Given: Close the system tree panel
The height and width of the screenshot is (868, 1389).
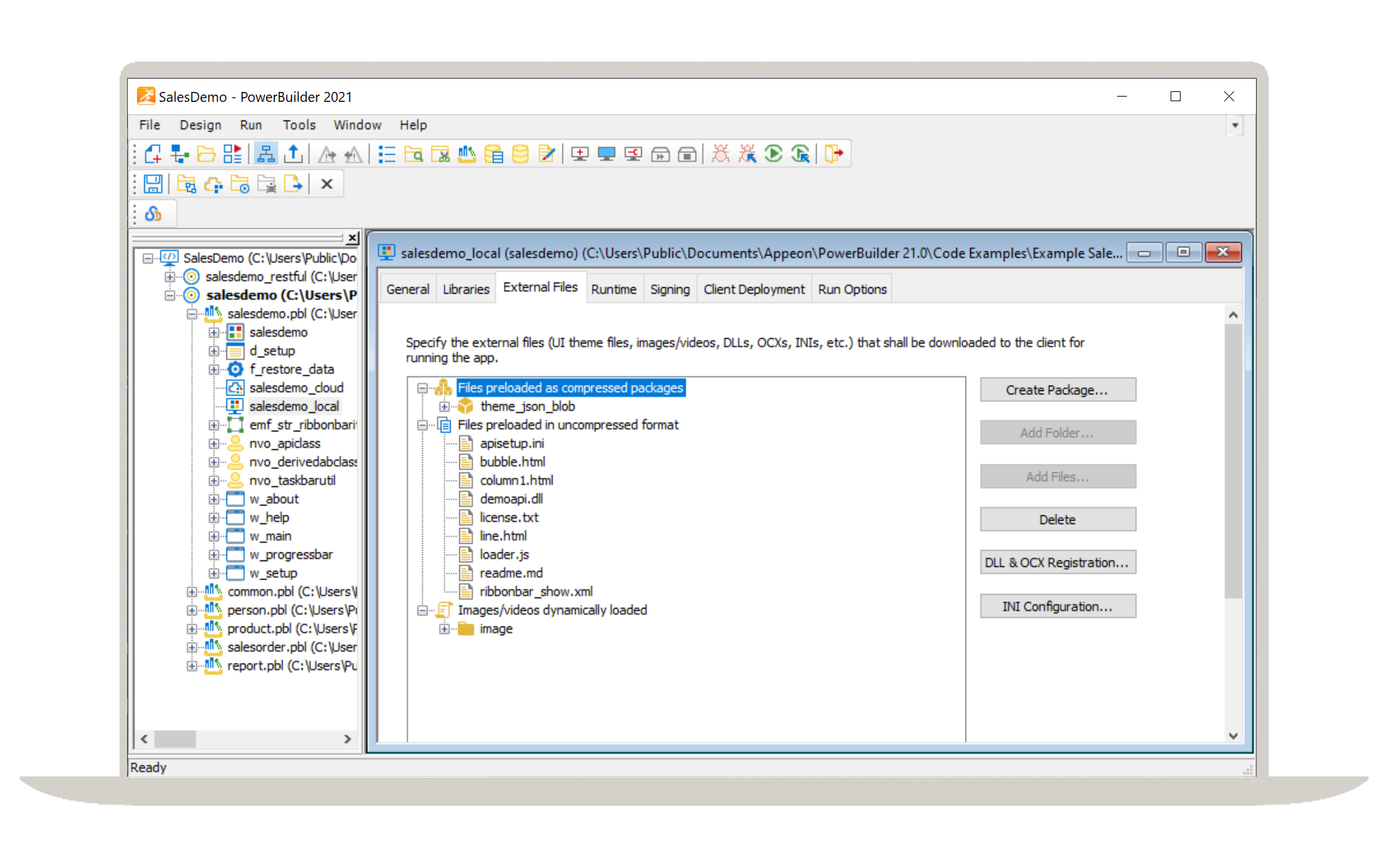Looking at the screenshot, I should (353, 238).
